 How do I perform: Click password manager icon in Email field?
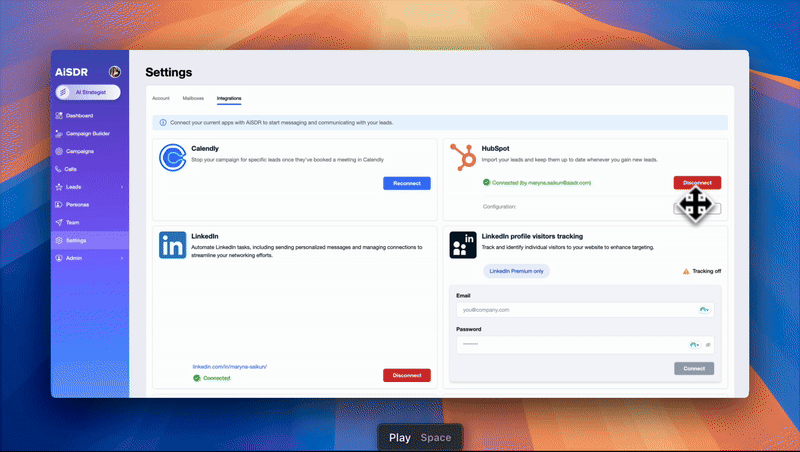pyautogui.click(x=704, y=310)
